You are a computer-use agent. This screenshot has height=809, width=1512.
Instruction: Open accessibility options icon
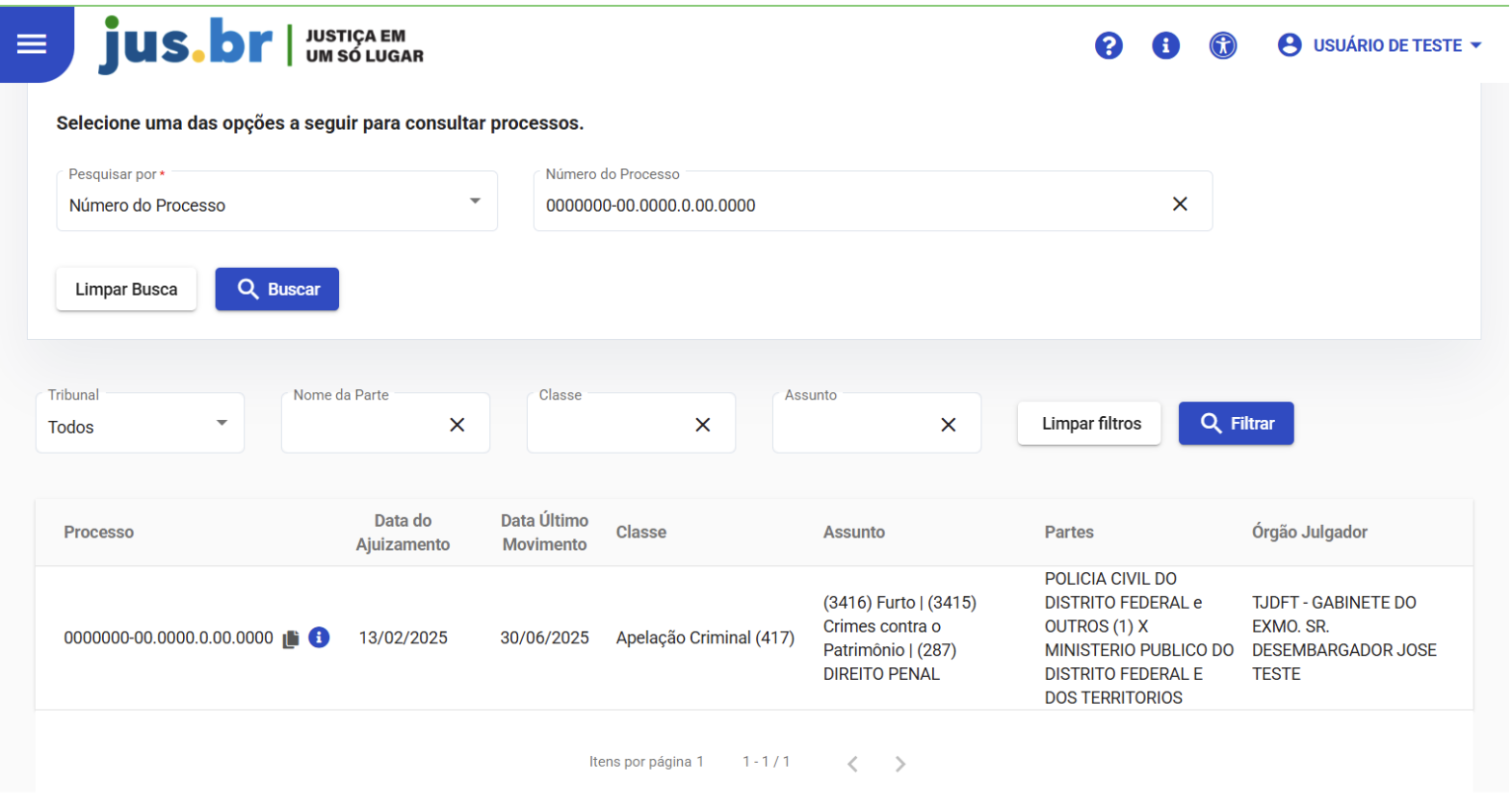[1222, 45]
